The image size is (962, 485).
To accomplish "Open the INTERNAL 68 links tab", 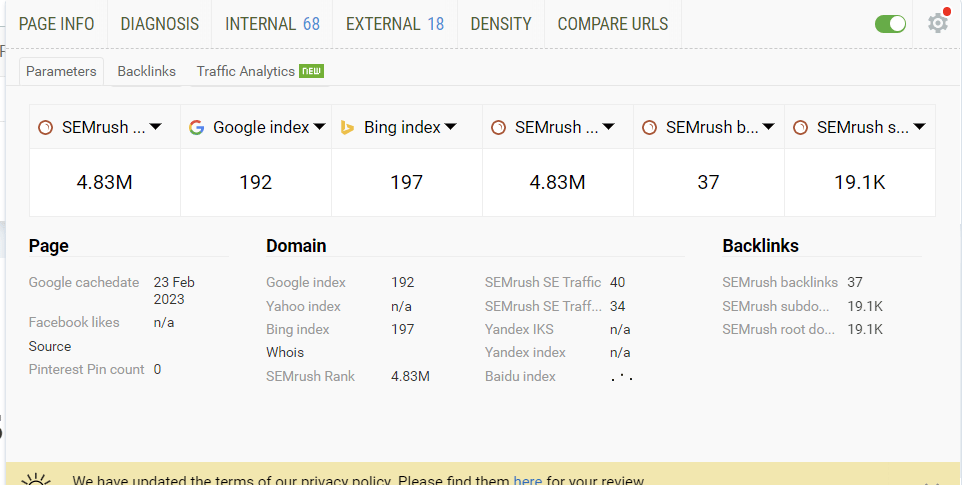I will pyautogui.click(x=272, y=24).
